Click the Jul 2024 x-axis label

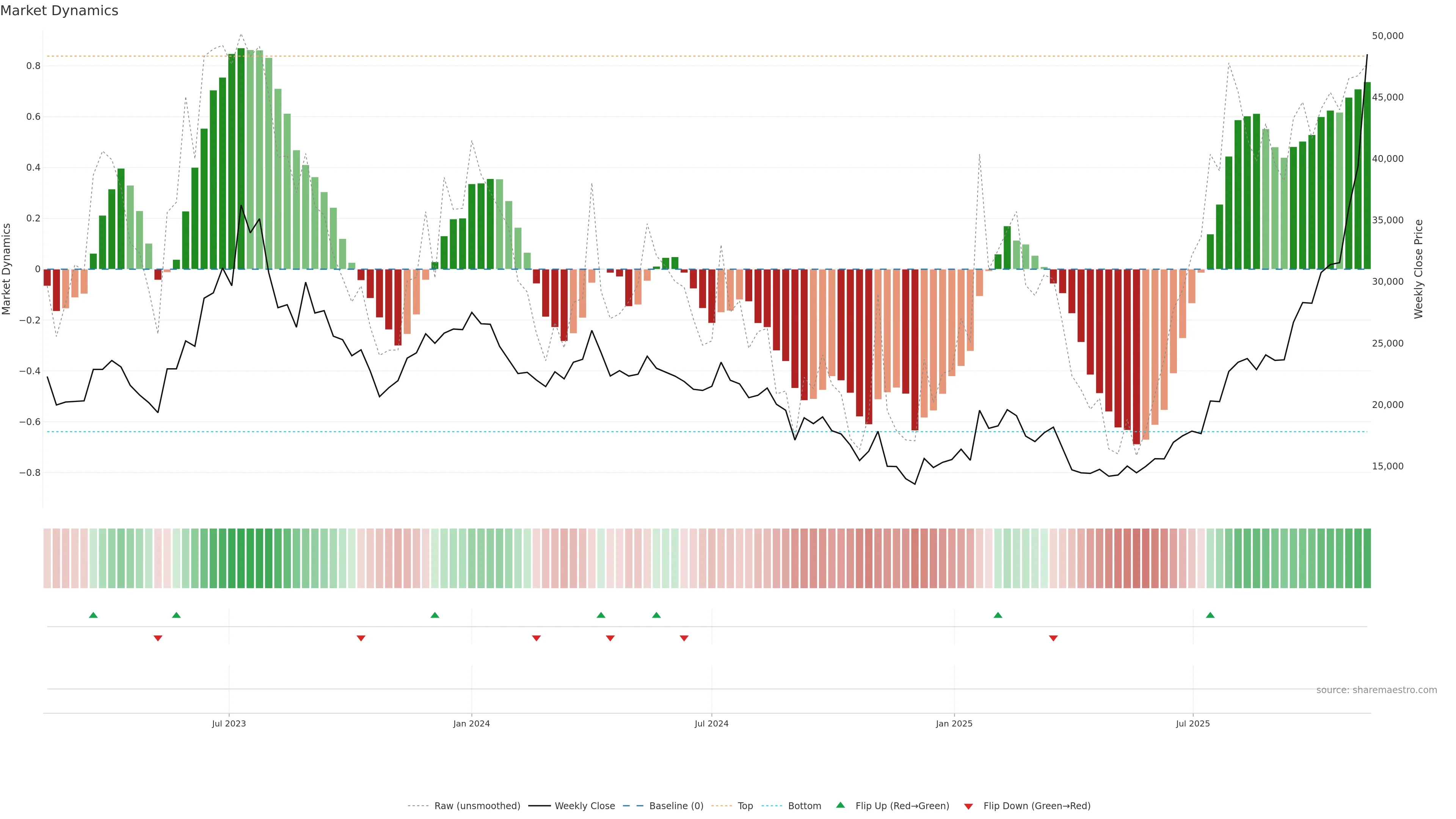(711, 723)
